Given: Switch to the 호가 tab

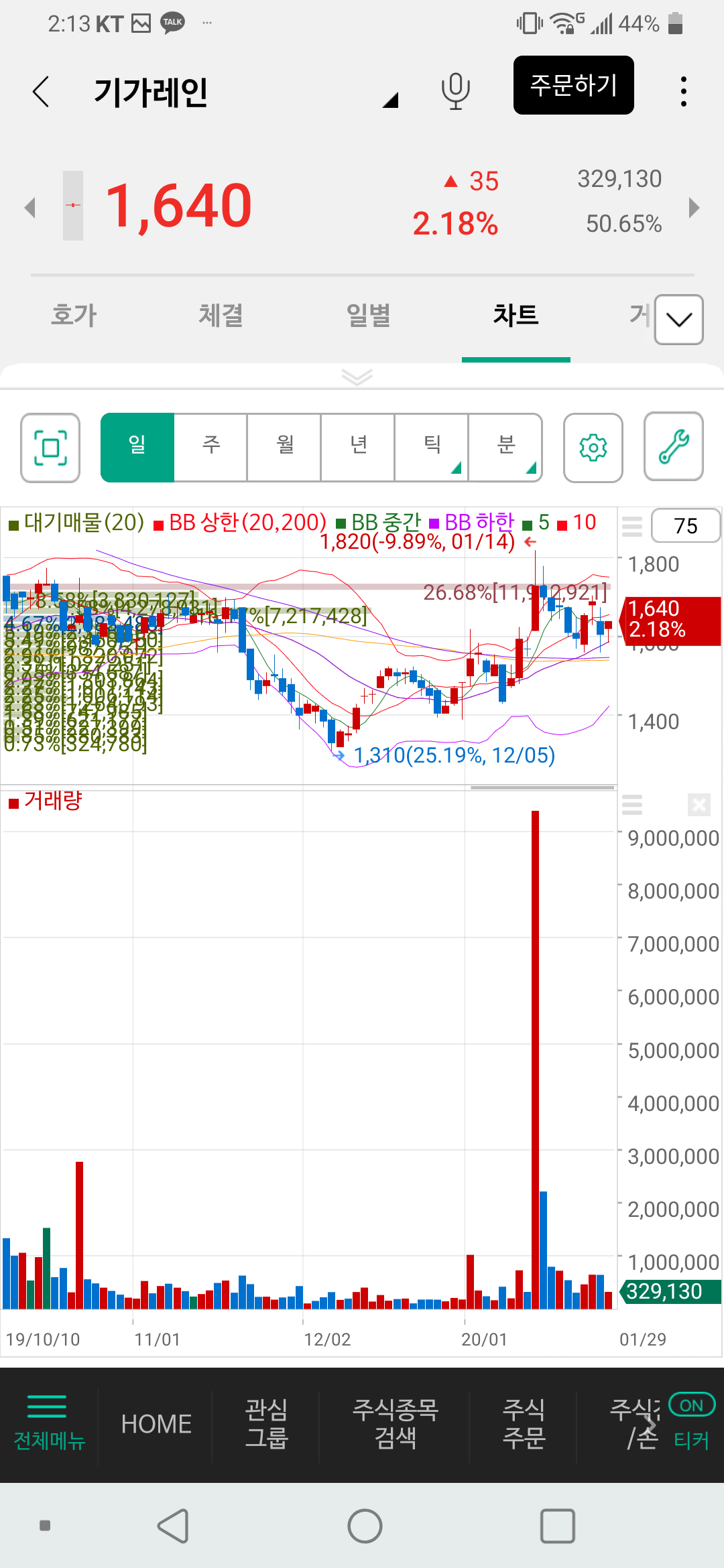Looking at the screenshot, I should tap(74, 315).
